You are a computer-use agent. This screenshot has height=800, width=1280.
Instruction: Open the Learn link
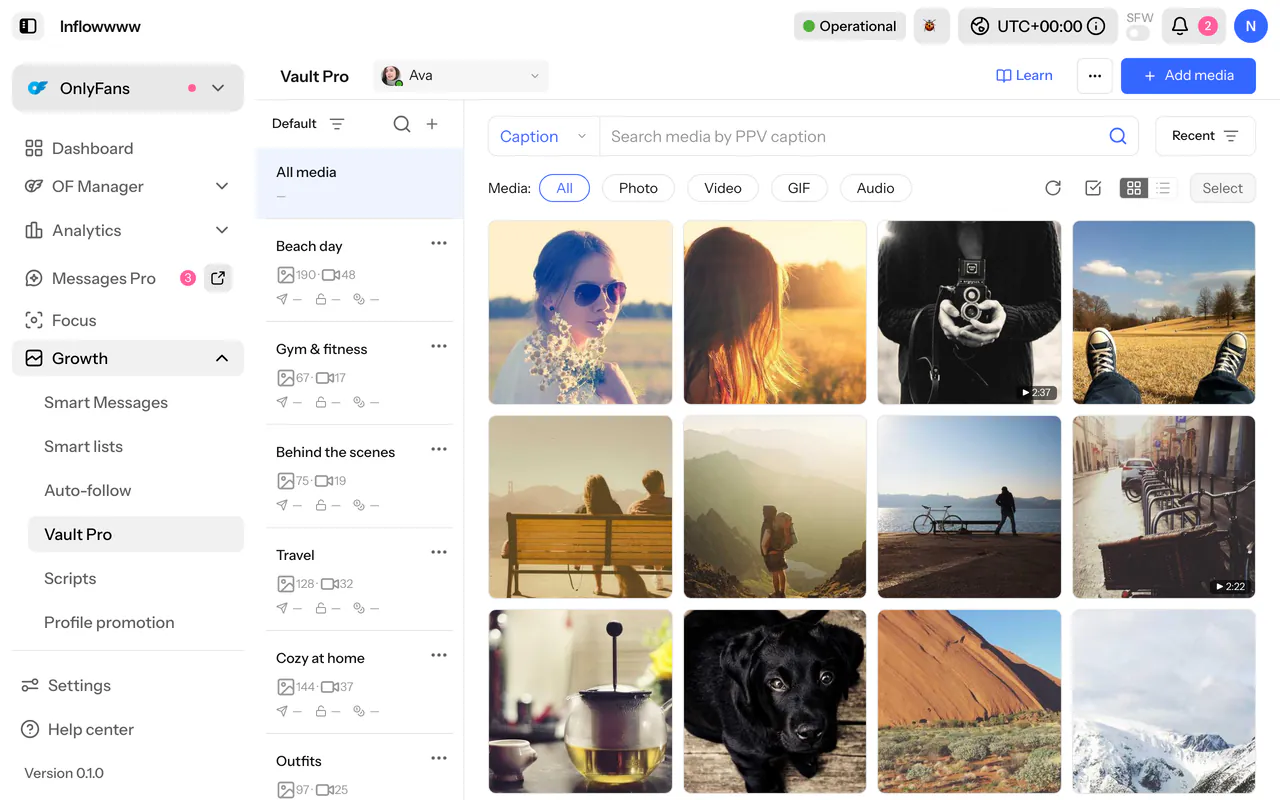1024,76
